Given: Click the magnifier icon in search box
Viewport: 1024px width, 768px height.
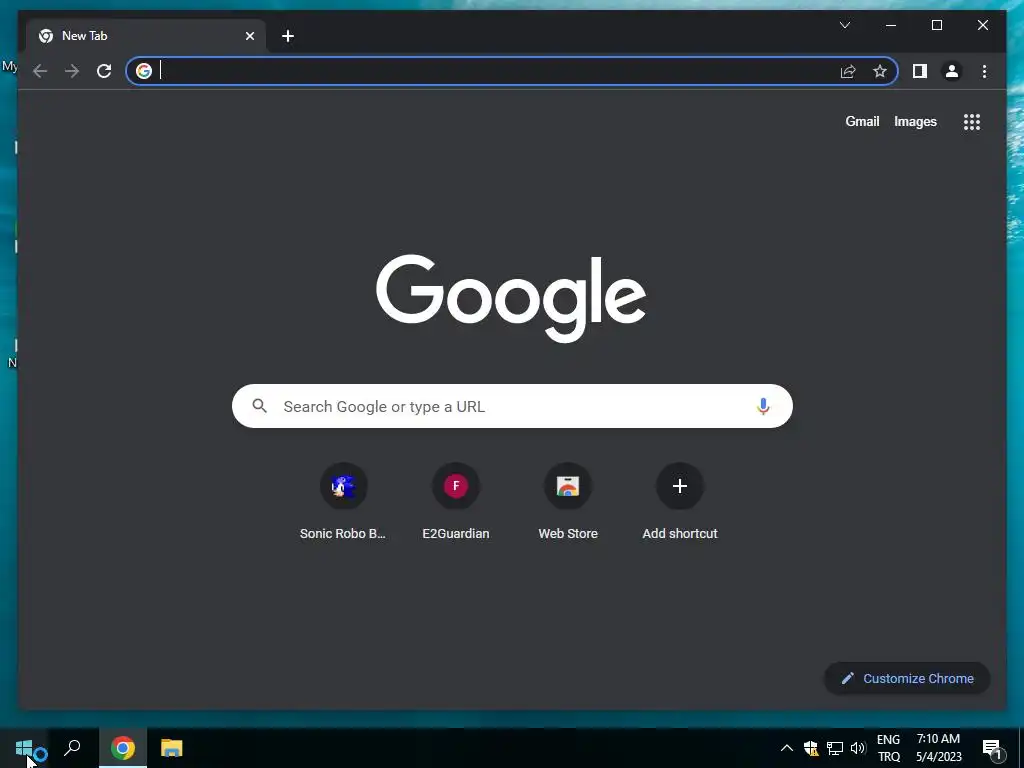Looking at the screenshot, I should click(x=259, y=406).
